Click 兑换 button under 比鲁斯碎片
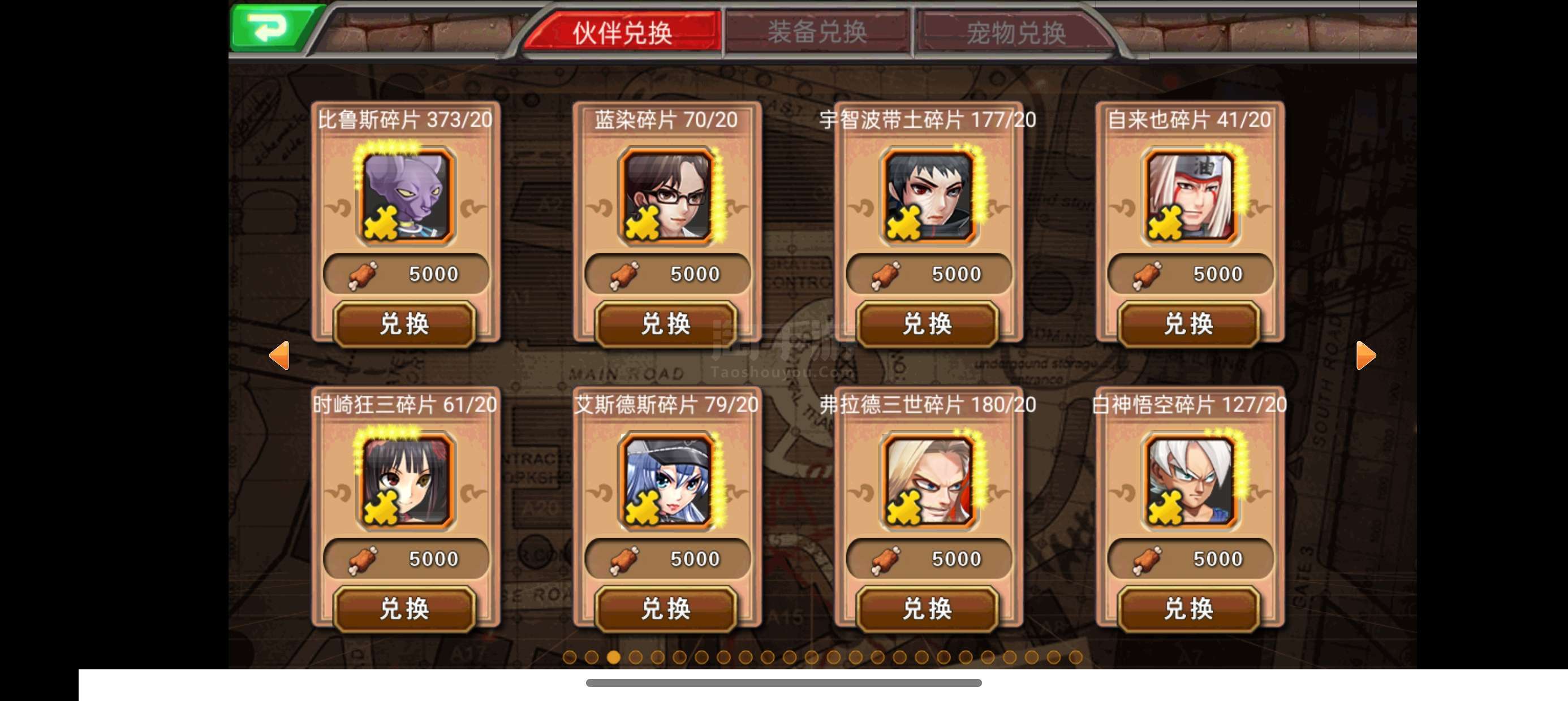 pyautogui.click(x=405, y=324)
